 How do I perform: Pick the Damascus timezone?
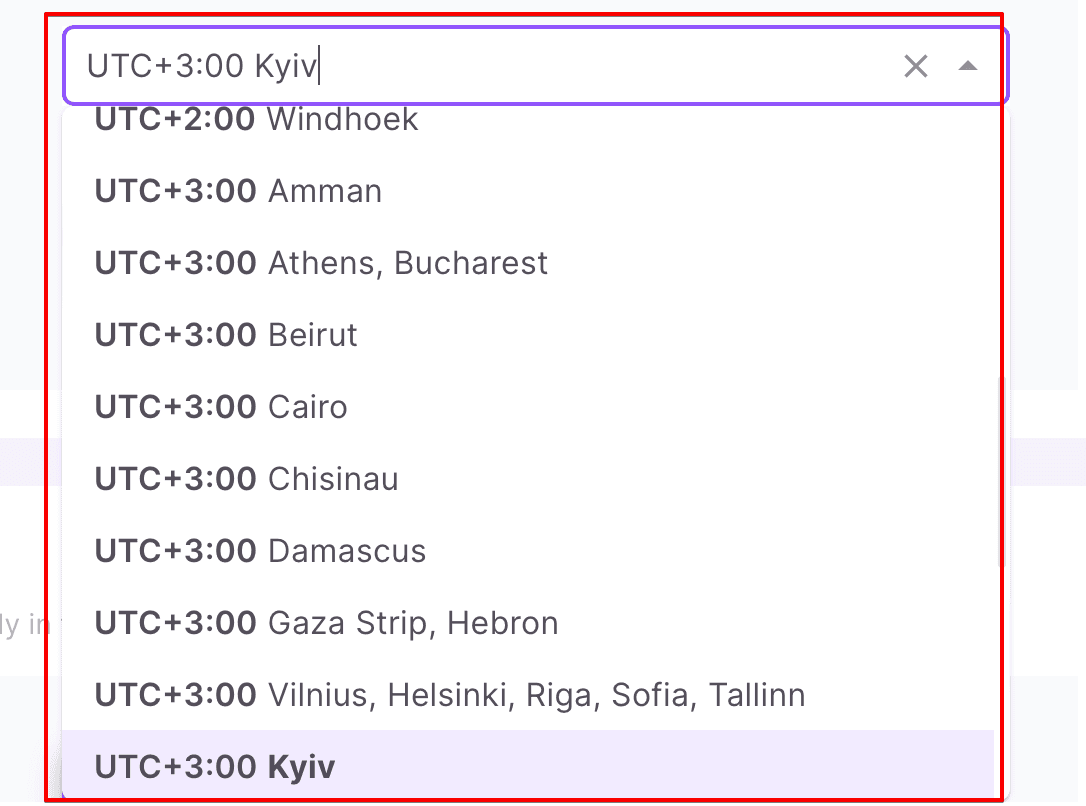pyautogui.click(x=260, y=551)
